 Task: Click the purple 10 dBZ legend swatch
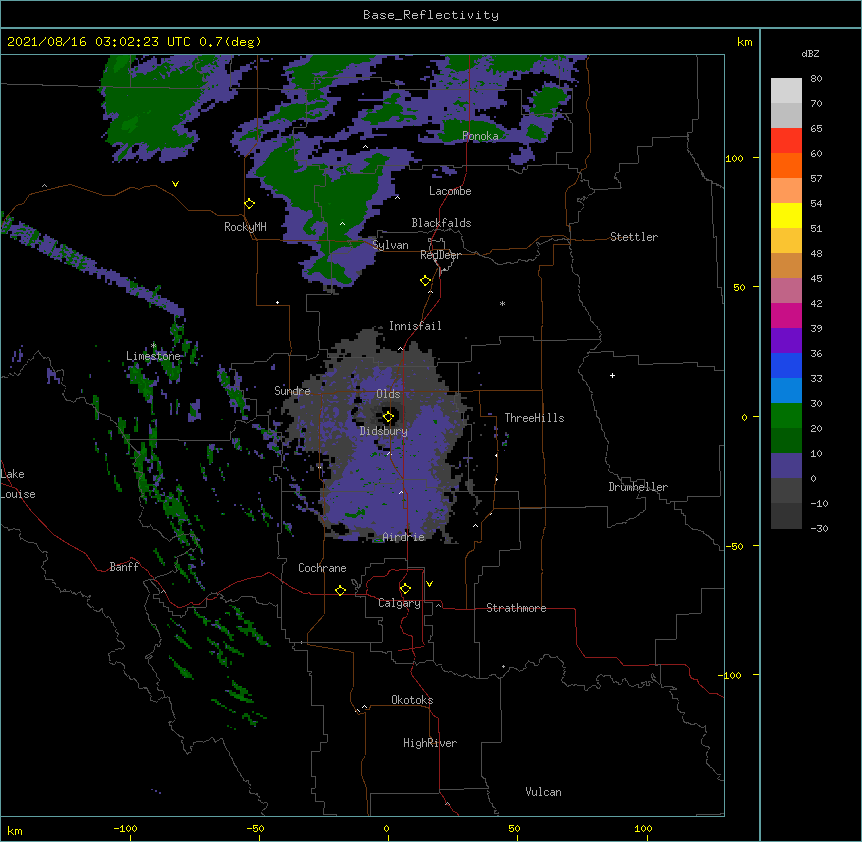(x=786, y=466)
